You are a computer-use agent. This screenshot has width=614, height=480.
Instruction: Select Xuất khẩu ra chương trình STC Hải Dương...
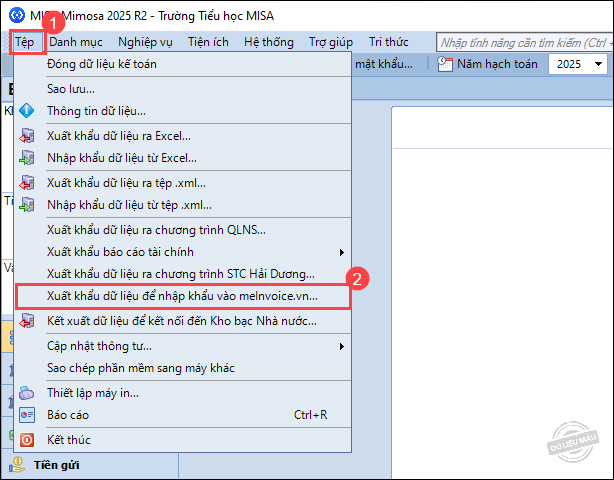click(x=182, y=274)
